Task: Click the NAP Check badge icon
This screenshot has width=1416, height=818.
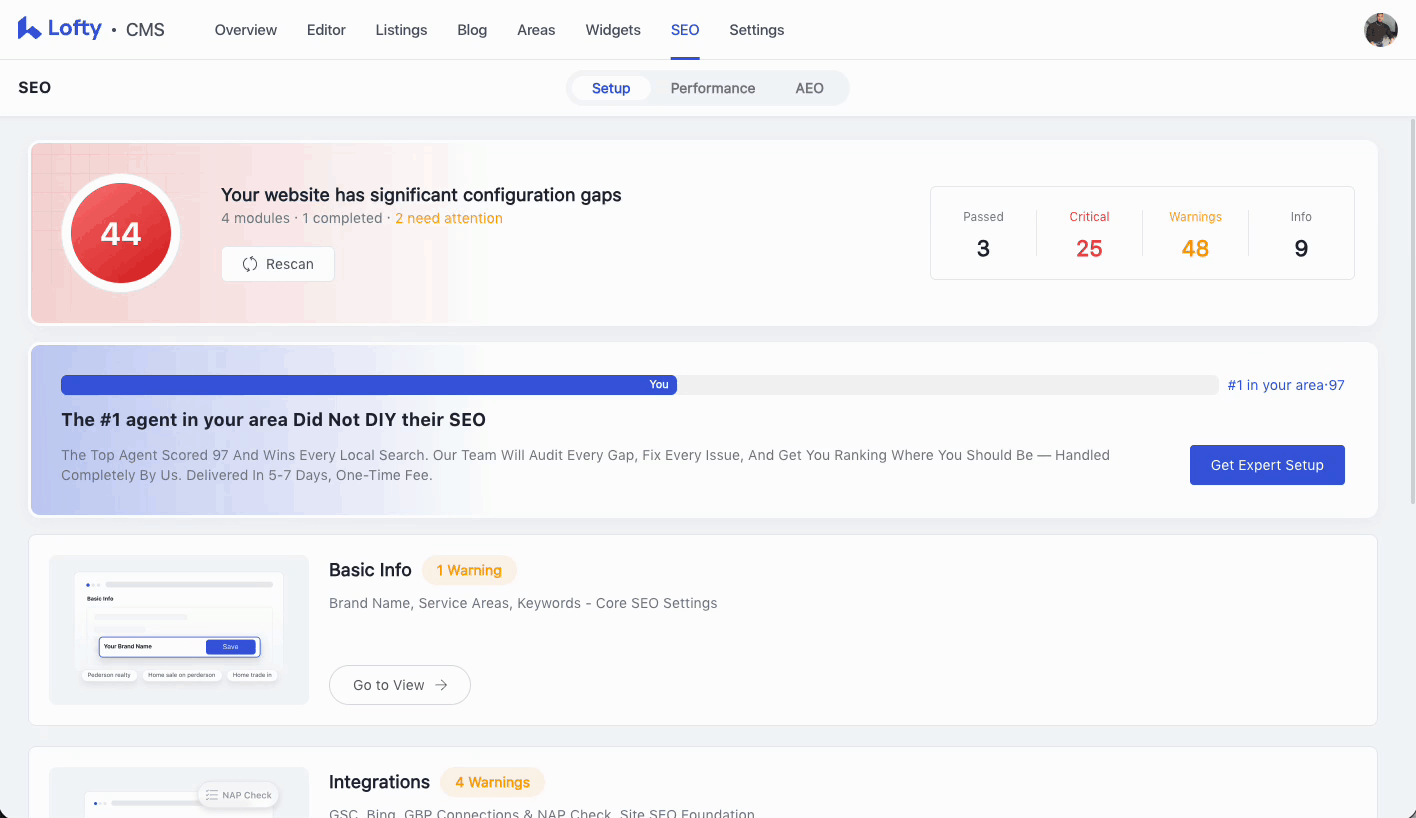Action: click(x=212, y=795)
